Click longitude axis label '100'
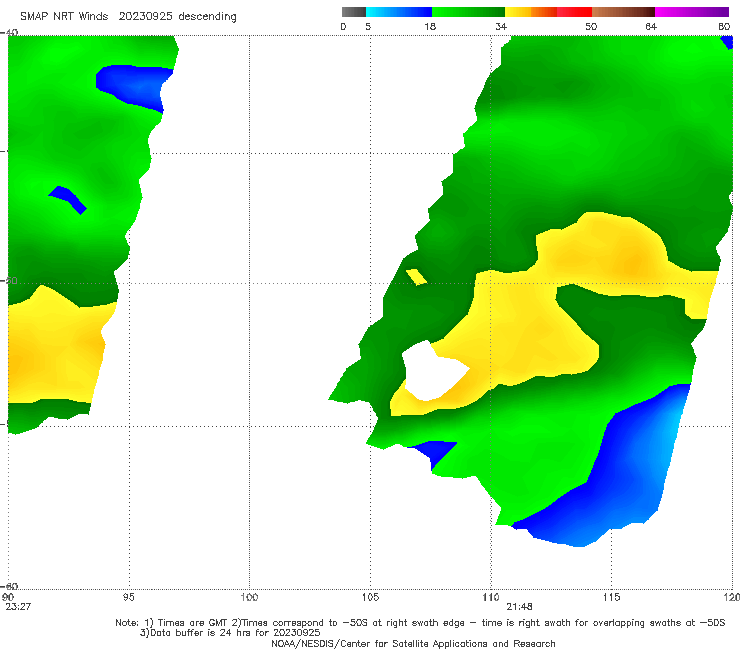The image size is (740, 650). point(249,597)
